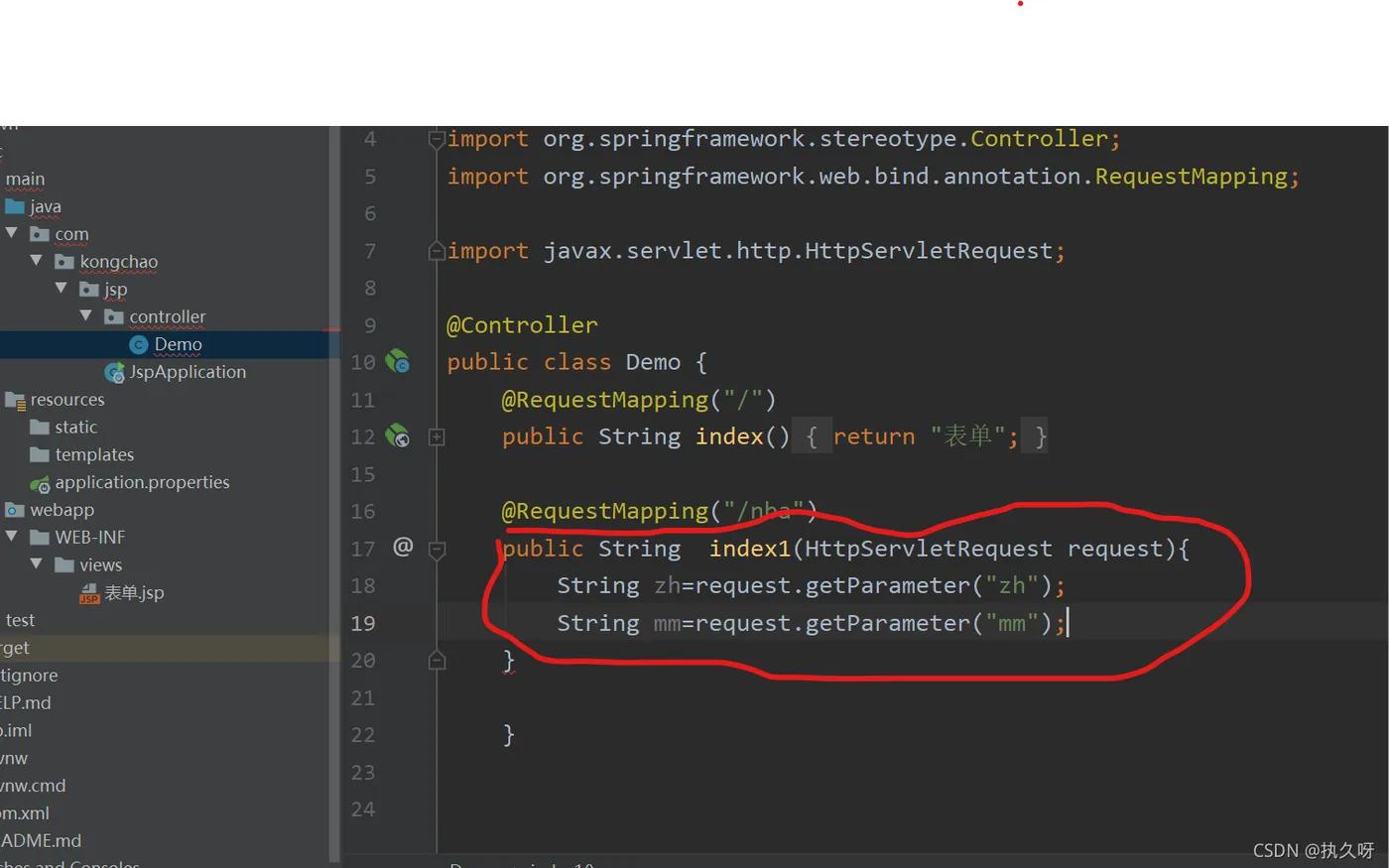Click the "表单" return string
The width and height of the screenshot is (1389, 868).
pos(967,436)
